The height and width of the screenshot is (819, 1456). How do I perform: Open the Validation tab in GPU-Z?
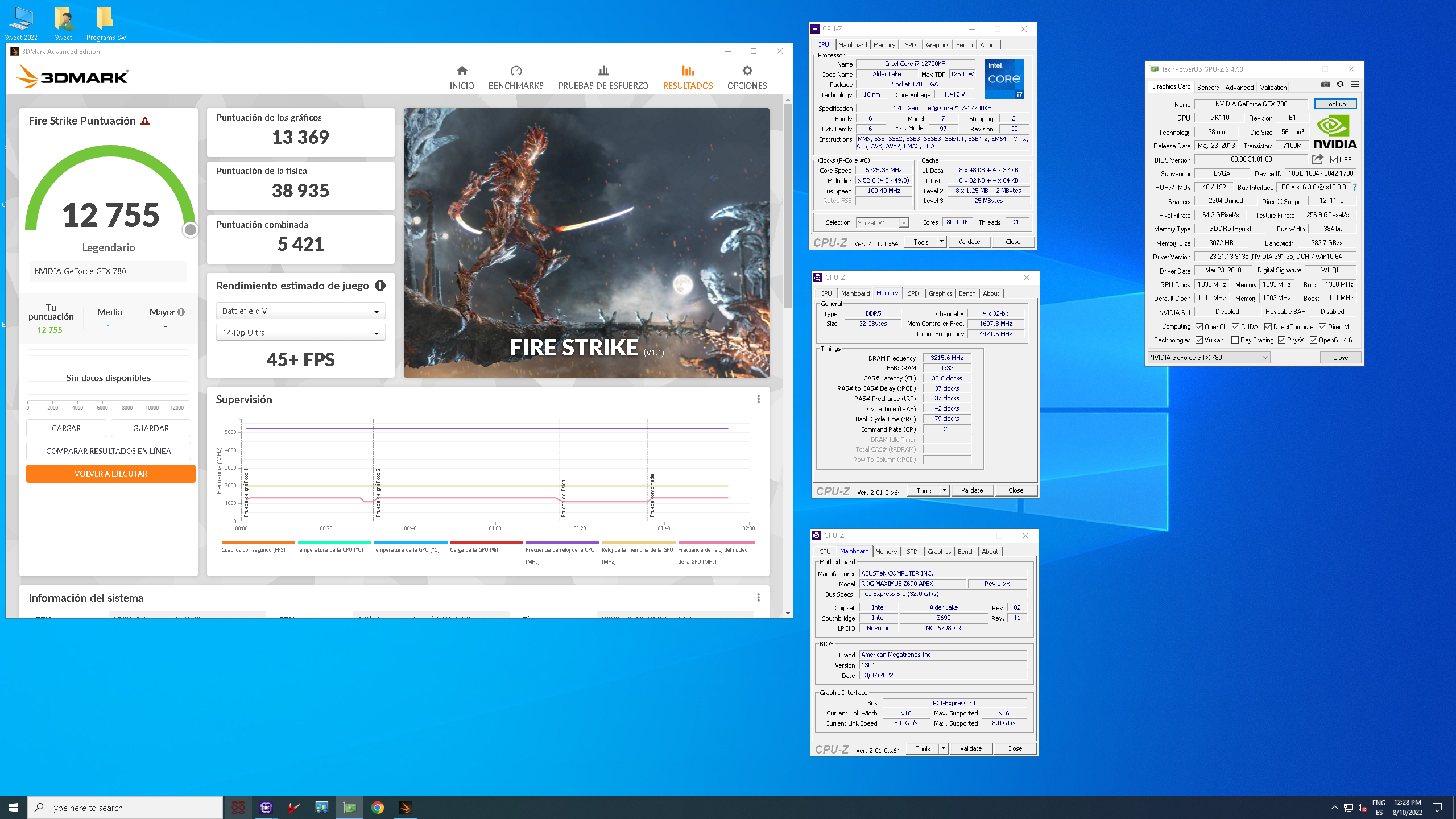pyautogui.click(x=1273, y=87)
